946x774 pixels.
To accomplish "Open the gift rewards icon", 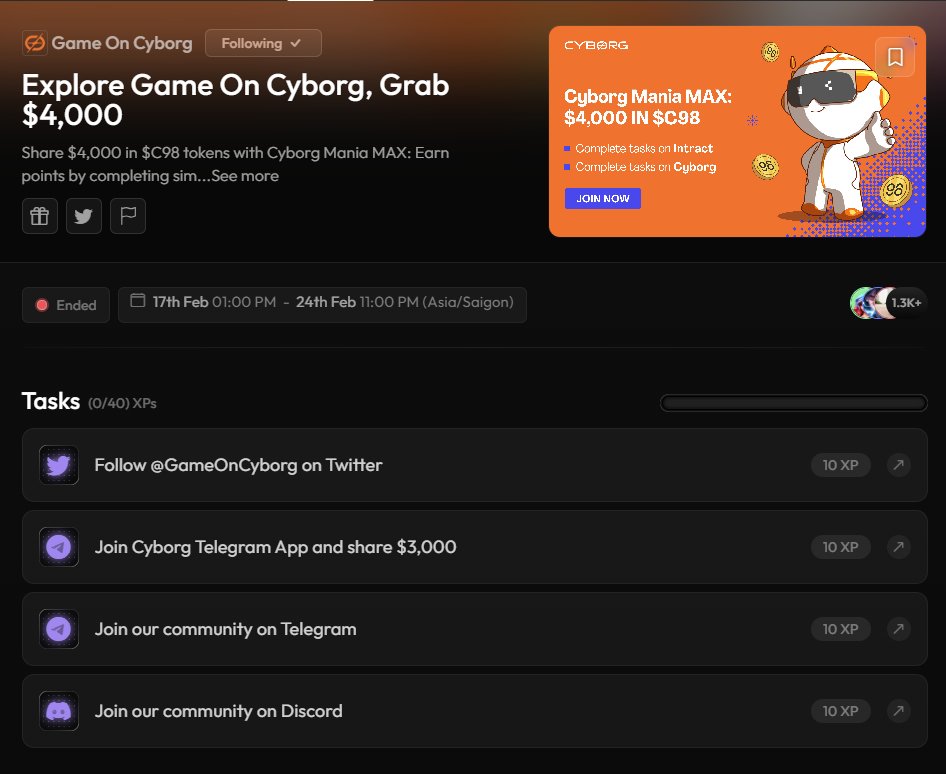I will coord(40,216).
